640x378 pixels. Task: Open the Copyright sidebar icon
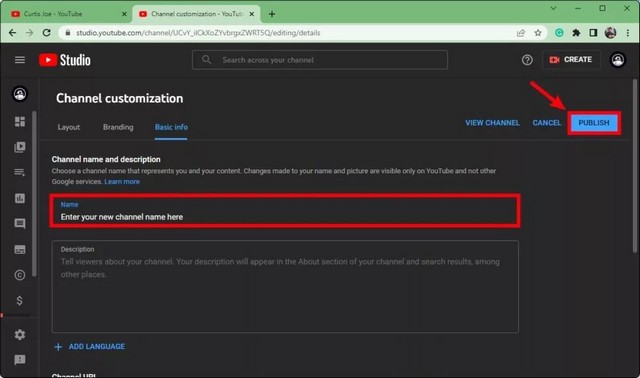point(20,275)
